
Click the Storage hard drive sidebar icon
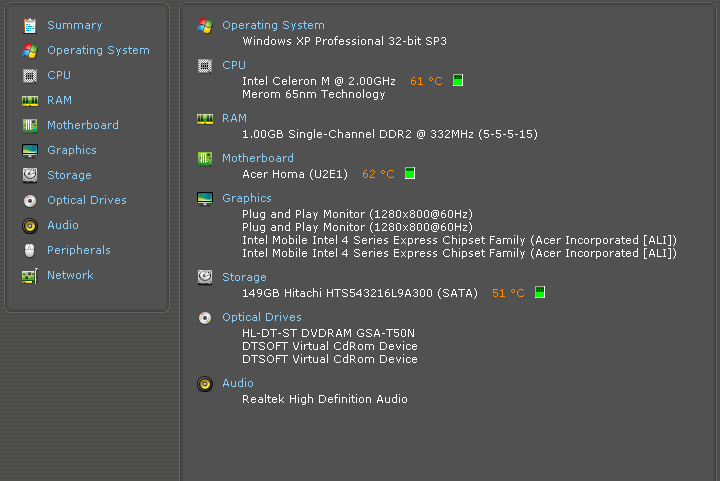pos(30,175)
